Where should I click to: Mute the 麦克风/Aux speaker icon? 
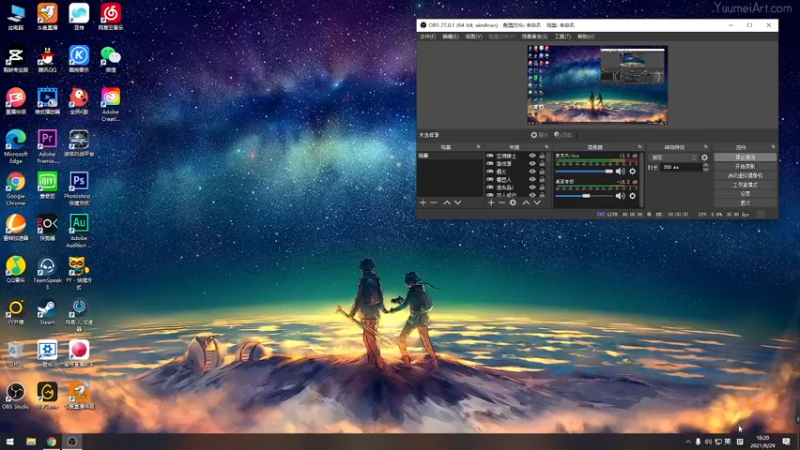(x=620, y=171)
